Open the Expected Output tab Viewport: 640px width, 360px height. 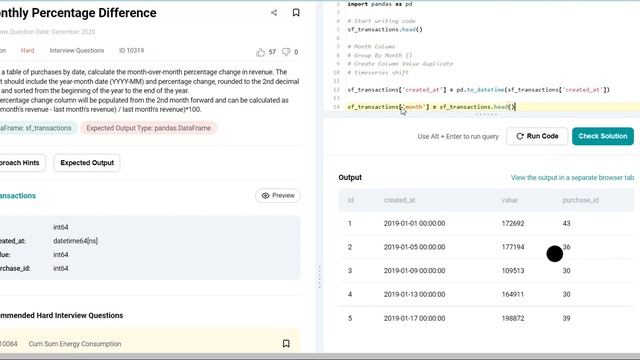click(x=87, y=163)
